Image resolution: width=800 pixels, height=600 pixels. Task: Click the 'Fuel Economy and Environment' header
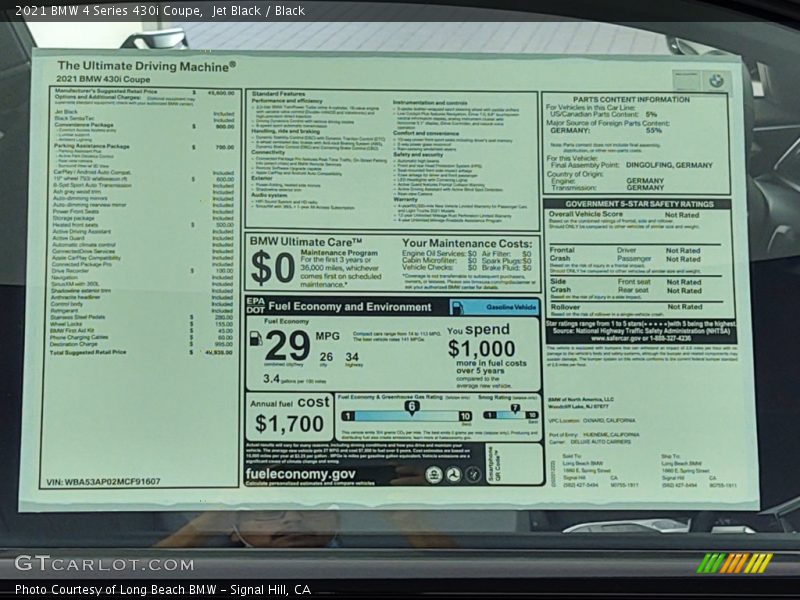(x=349, y=307)
